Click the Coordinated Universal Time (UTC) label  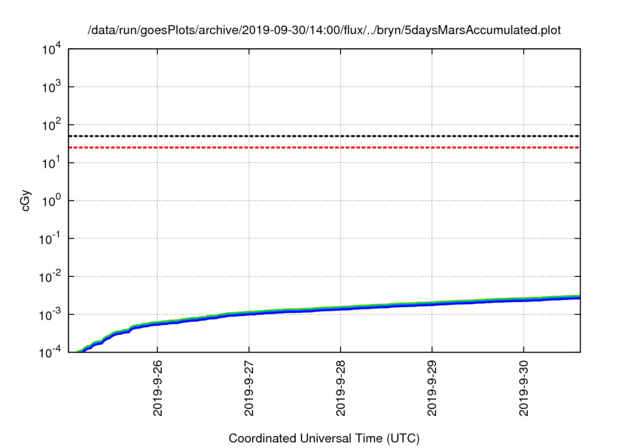pyautogui.click(x=324, y=438)
